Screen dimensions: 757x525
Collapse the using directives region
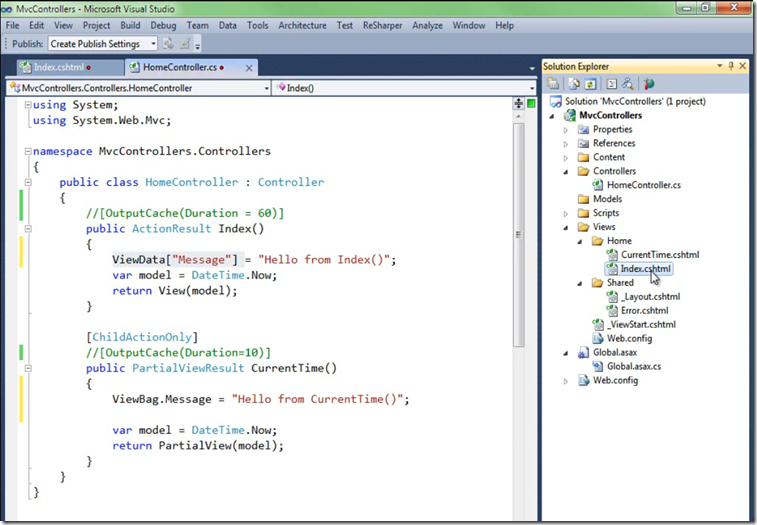28,105
